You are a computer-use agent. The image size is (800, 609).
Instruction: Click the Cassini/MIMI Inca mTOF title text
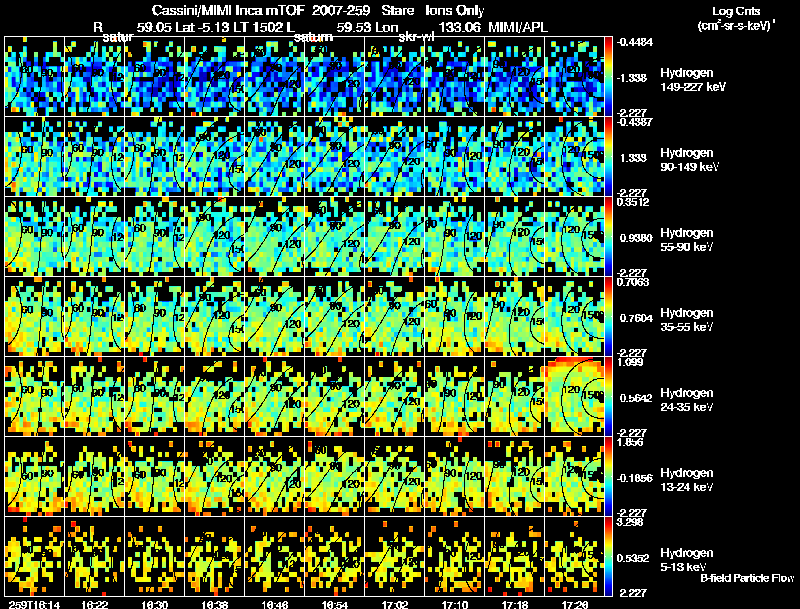click(228, 11)
